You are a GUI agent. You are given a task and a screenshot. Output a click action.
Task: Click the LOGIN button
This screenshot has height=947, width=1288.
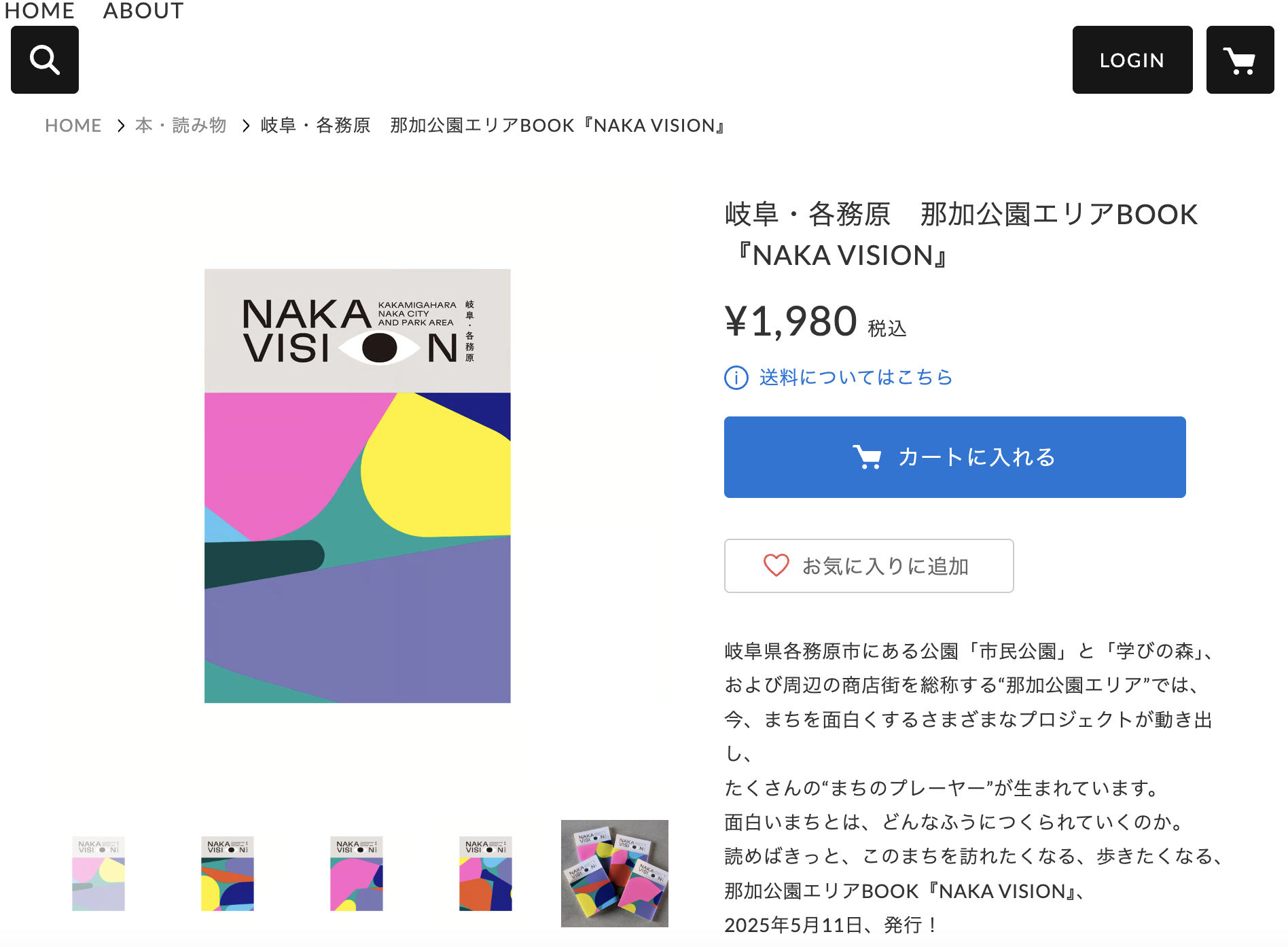(1132, 60)
